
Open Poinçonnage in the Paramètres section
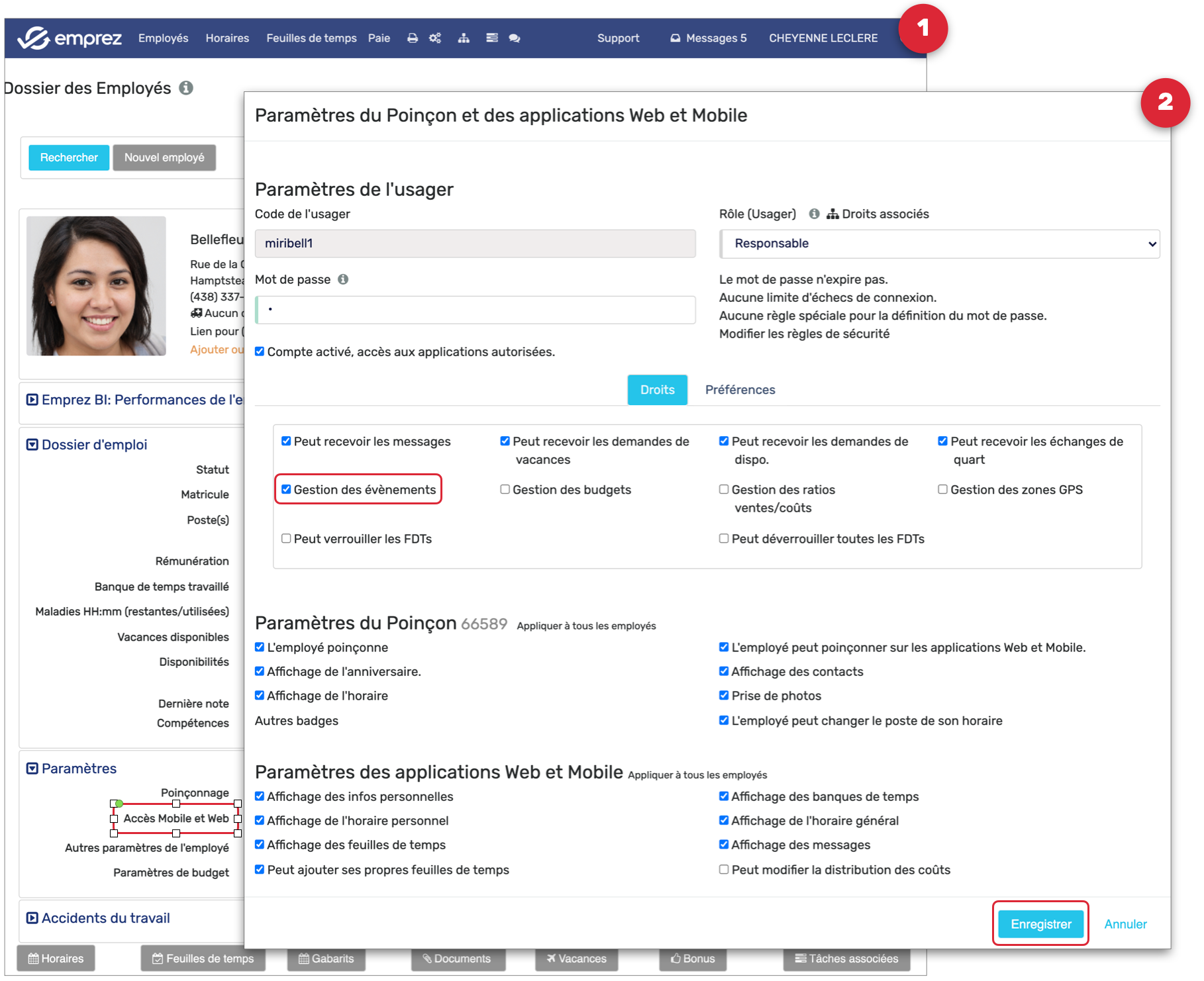pos(195,792)
